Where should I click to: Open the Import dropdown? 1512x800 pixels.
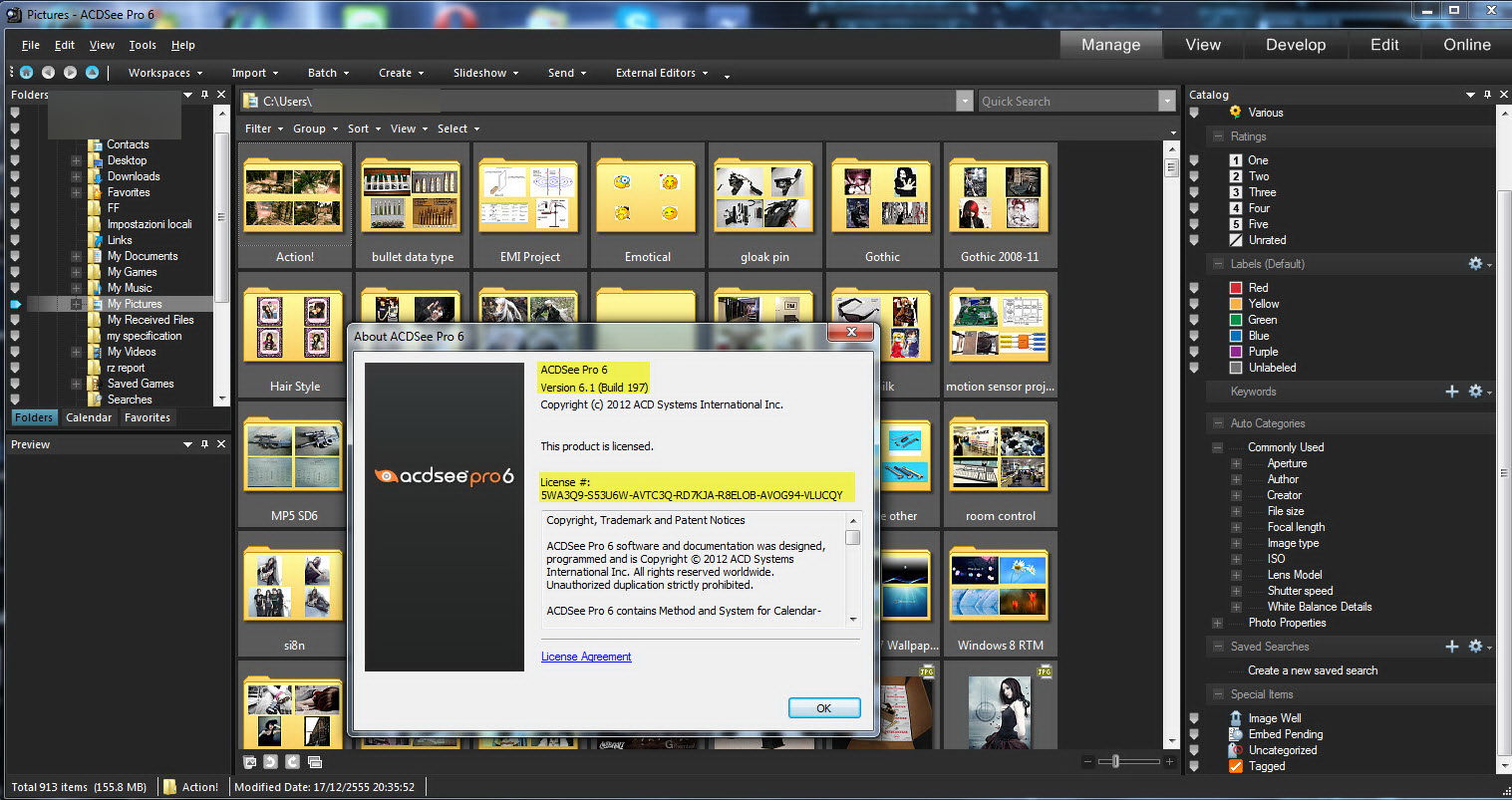point(255,73)
